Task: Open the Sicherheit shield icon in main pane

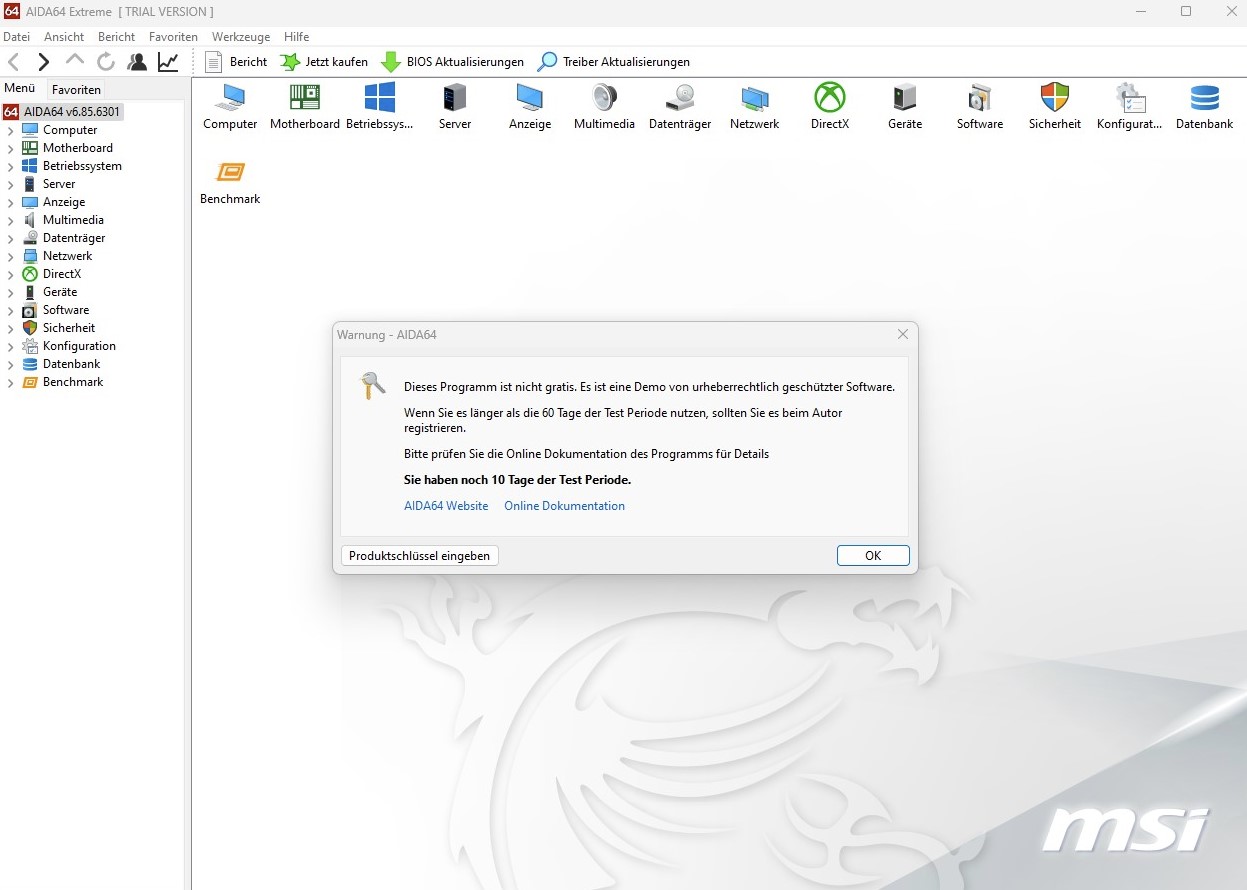Action: (x=1055, y=98)
